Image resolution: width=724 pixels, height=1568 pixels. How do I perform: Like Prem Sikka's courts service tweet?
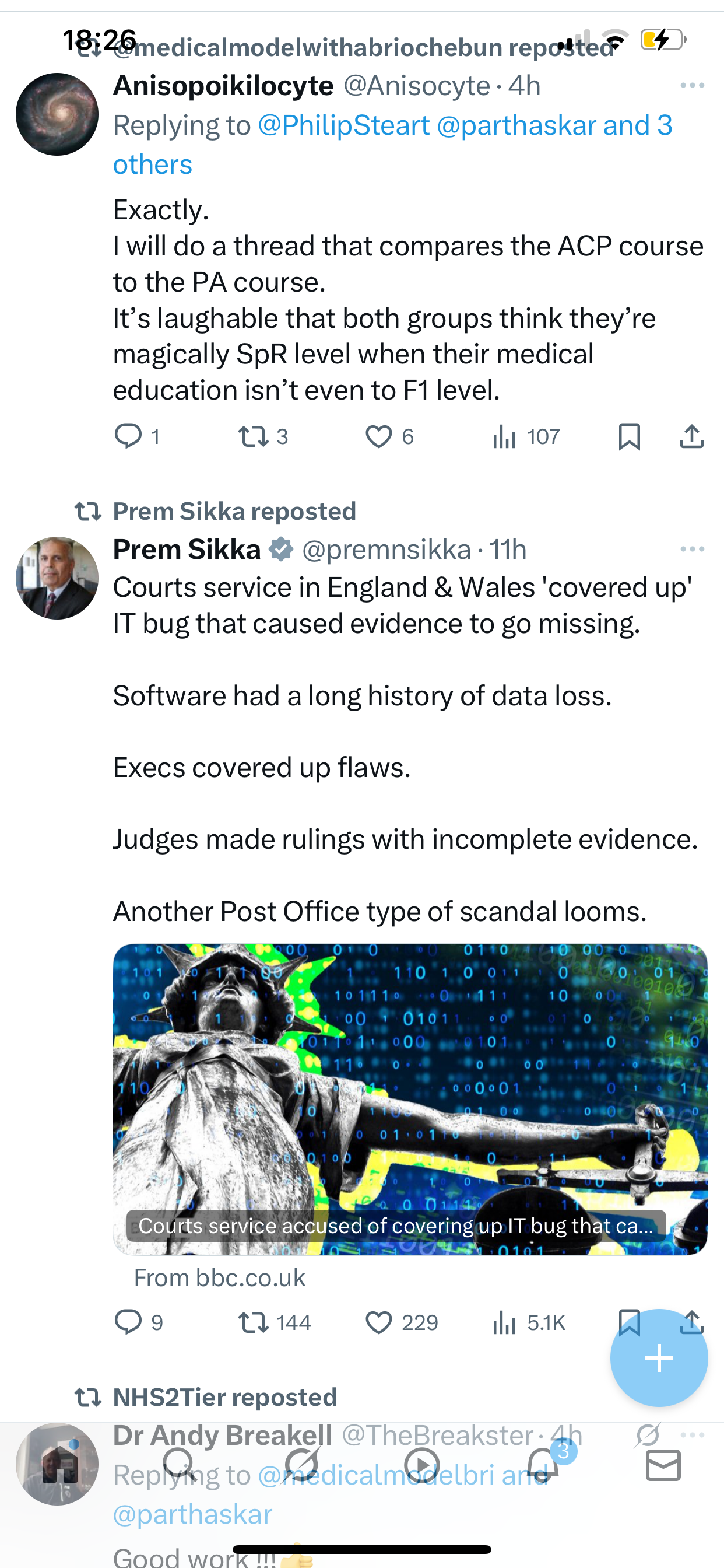[x=378, y=1322]
